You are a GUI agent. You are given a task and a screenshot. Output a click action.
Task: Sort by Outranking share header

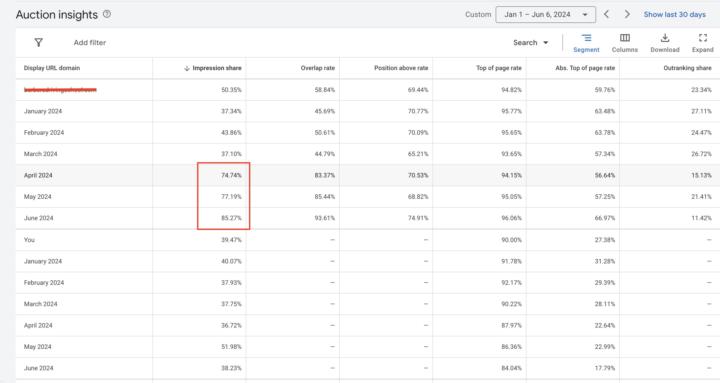687,68
